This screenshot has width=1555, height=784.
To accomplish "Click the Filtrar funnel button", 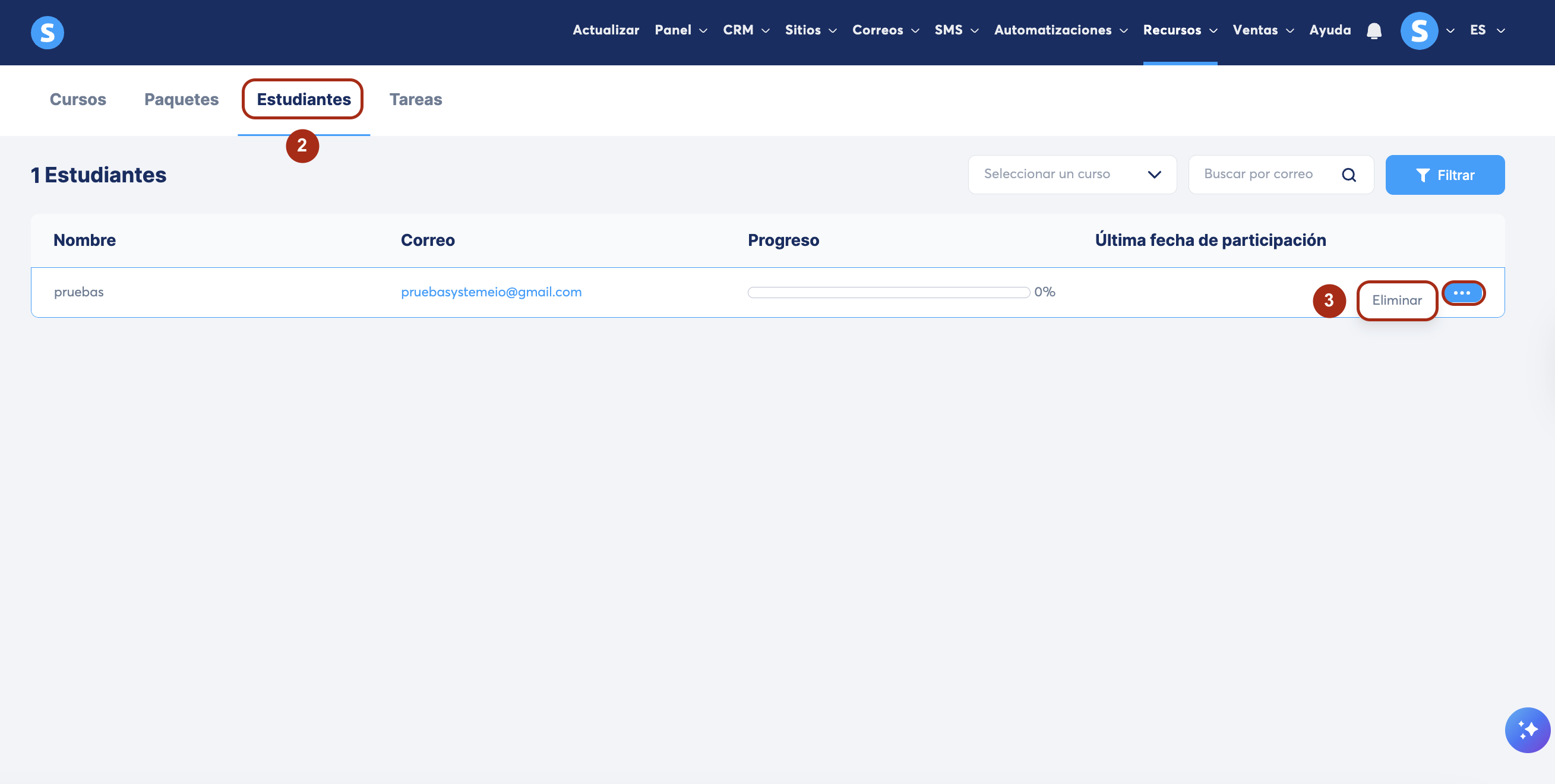I will click(1445, 175).
